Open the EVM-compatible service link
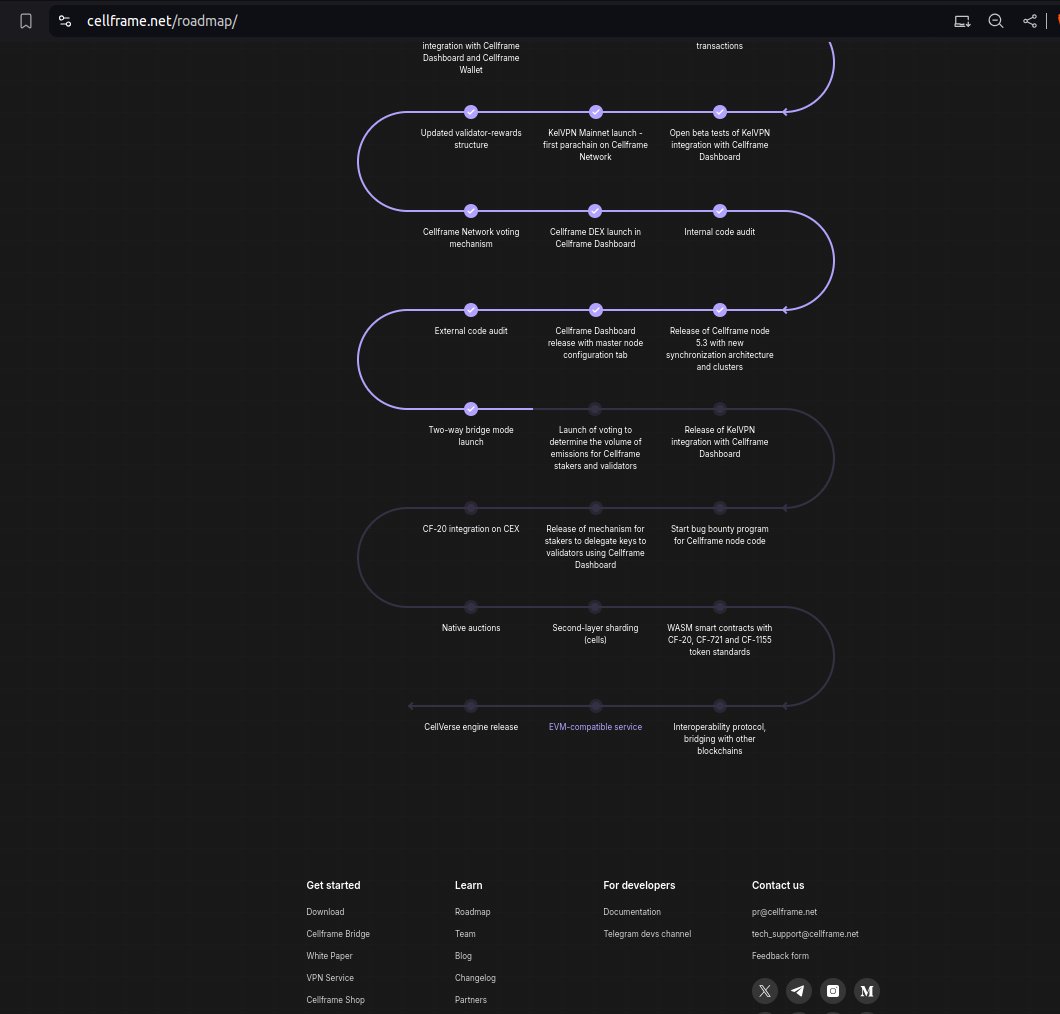This screenshot has width=1060, height=1014. point(596,727)
